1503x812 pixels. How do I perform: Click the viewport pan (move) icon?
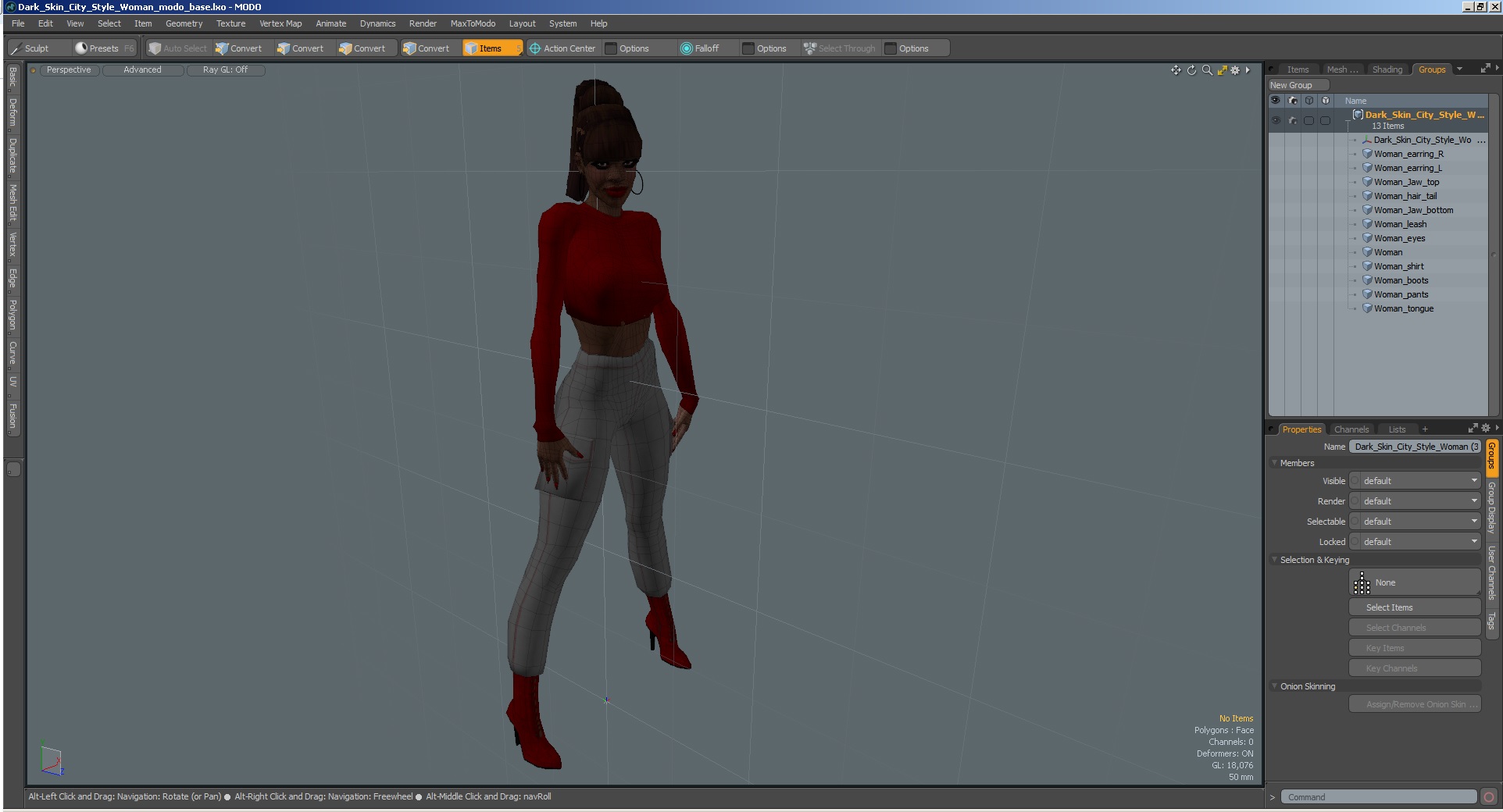[x=1176, y=70]
